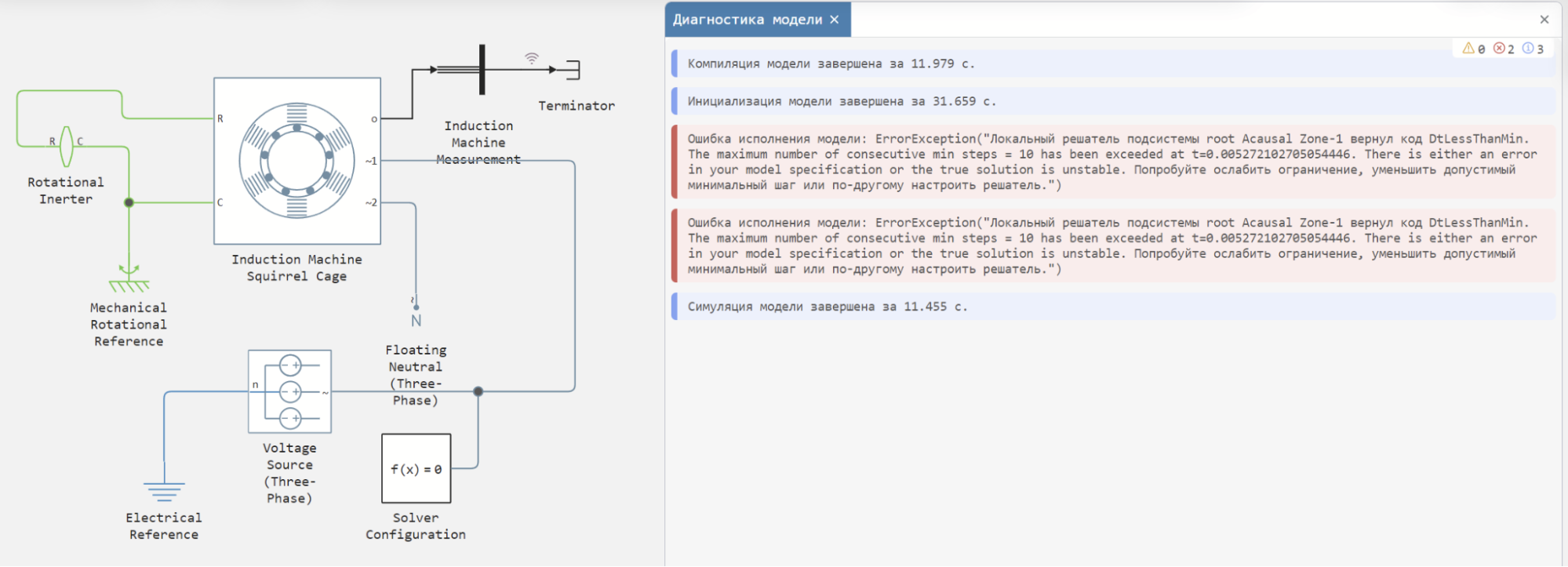Close the Диагностика модели tab
This screenshot has width=1568, height=567.
point(835,20)
